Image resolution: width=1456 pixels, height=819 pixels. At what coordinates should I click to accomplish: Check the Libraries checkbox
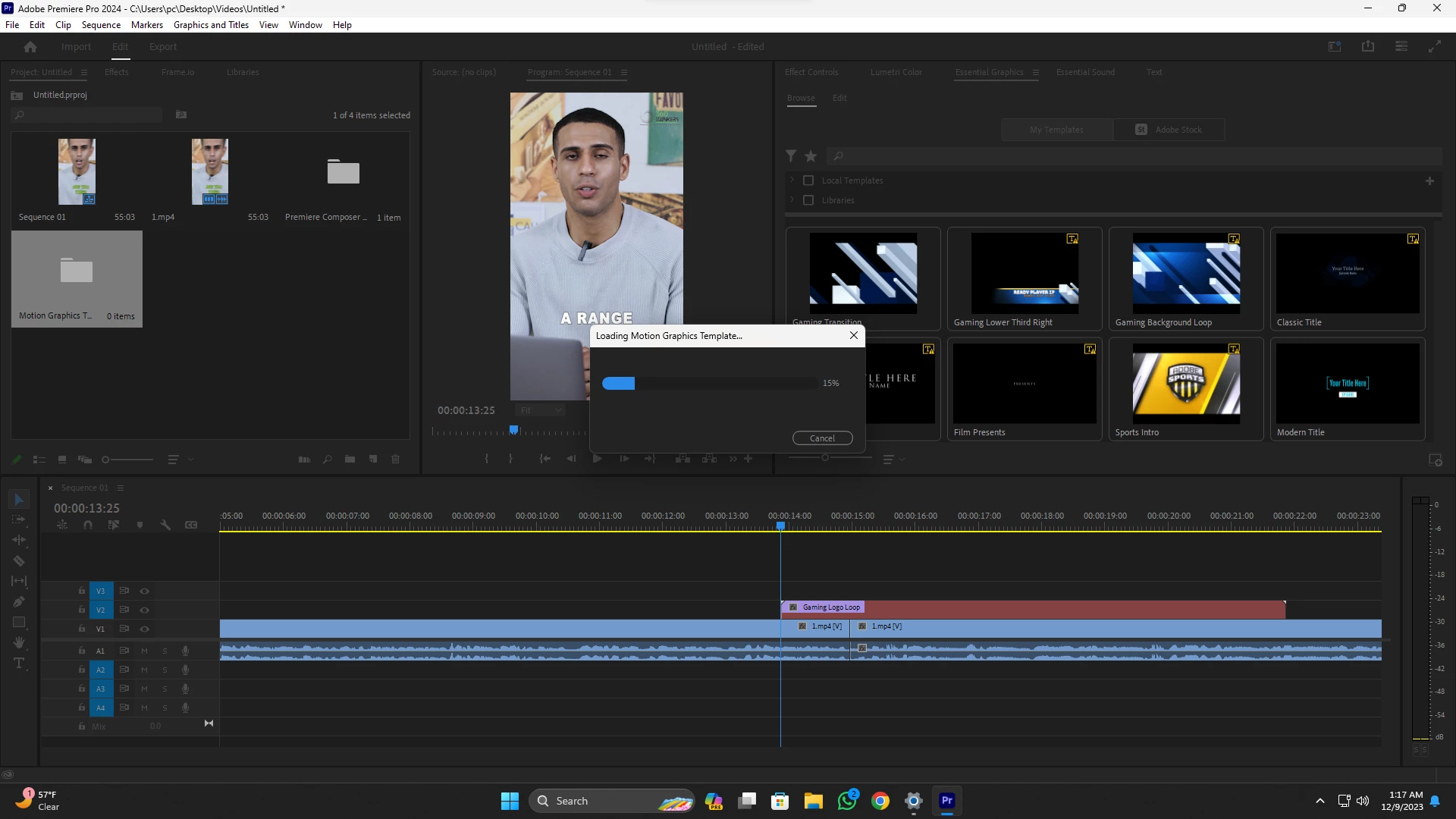[808, 200]
